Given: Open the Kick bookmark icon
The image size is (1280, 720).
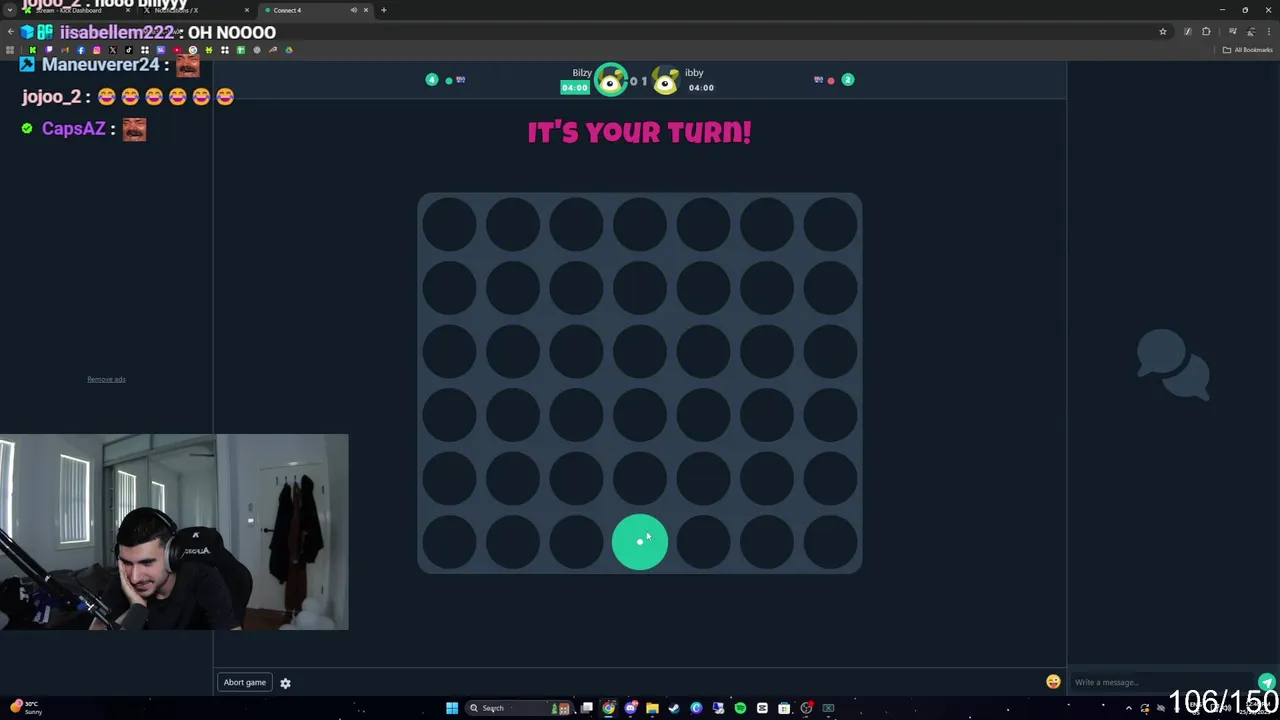Looking at the screenshot, I should tap(32, 50).
